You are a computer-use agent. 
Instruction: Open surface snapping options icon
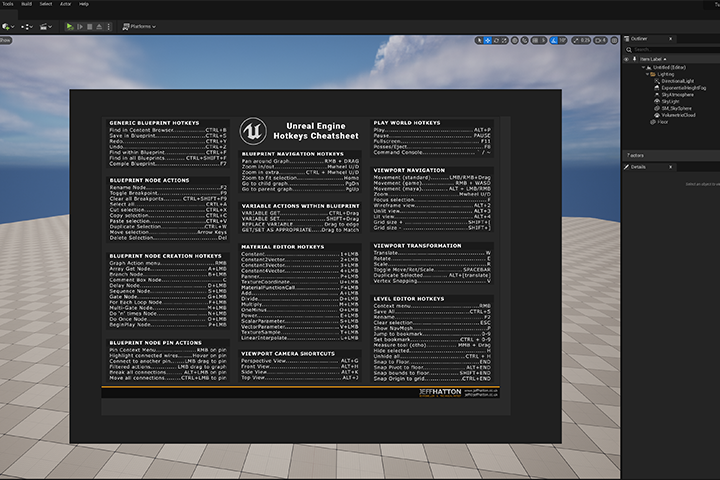coord(525,40)
